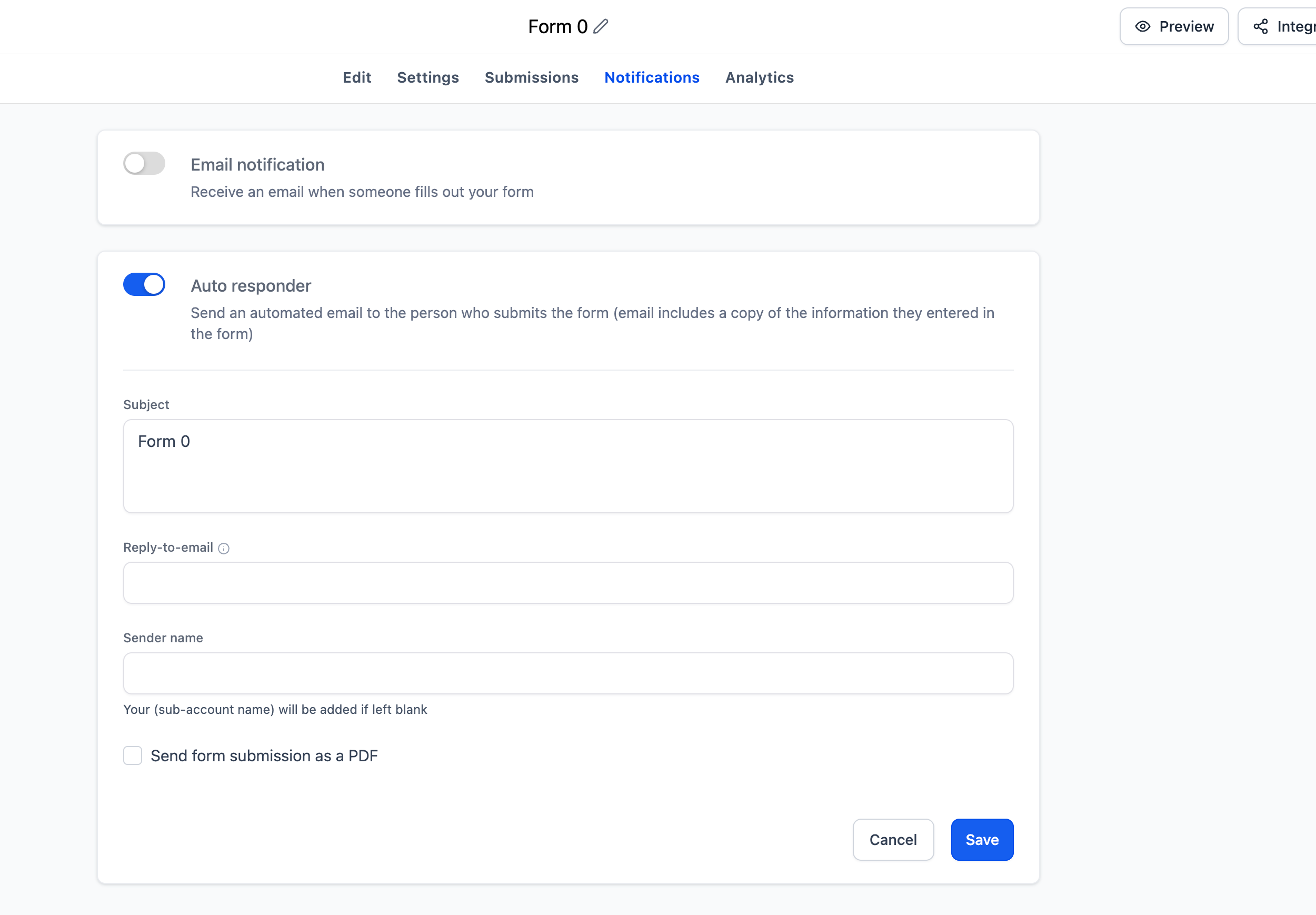This screenshot has width=1316, height=915.
Task: Check Send form submission as a PDF
Action: pyautogui.click(x=133, y=755)
